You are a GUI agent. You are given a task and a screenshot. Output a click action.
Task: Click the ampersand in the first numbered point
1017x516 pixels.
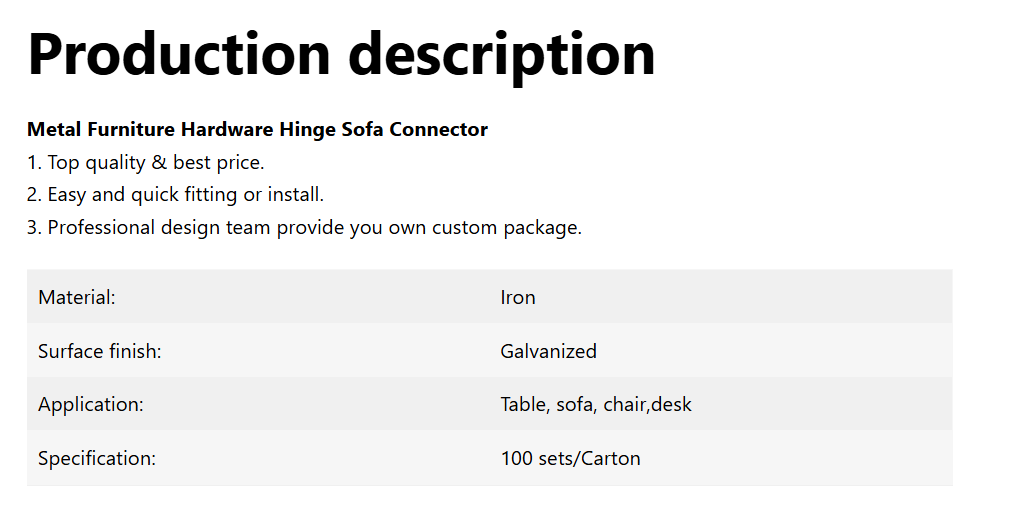pyautogui.click(x=159, y=162)
